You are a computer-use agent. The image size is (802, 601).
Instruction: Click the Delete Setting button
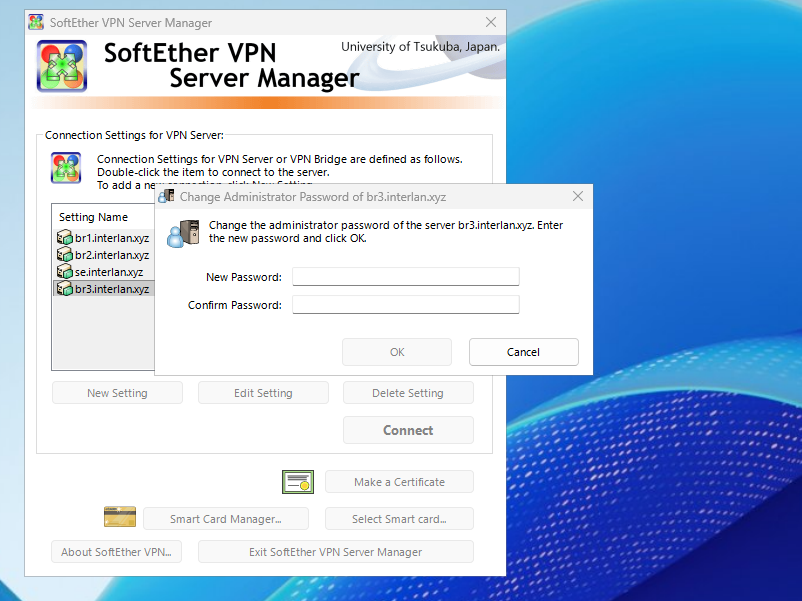pos(408,393)
